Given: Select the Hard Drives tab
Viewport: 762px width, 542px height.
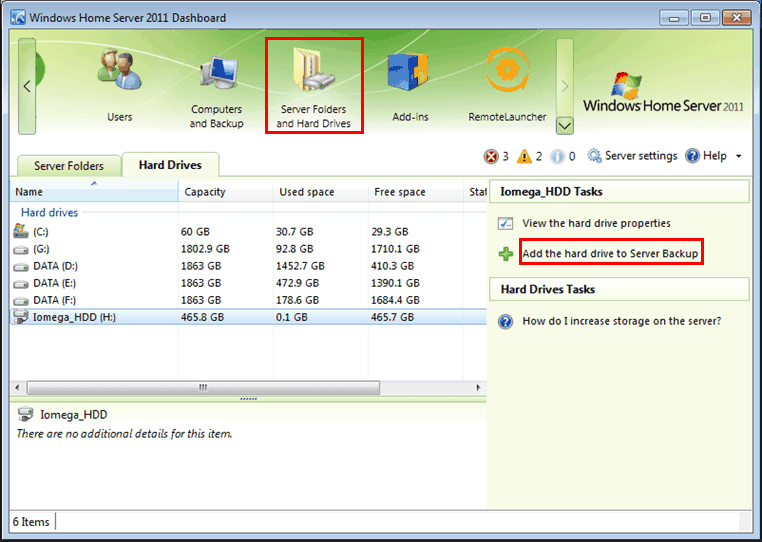Looking at the screenshot, I should pyautogui.click(x=170, y=165).
